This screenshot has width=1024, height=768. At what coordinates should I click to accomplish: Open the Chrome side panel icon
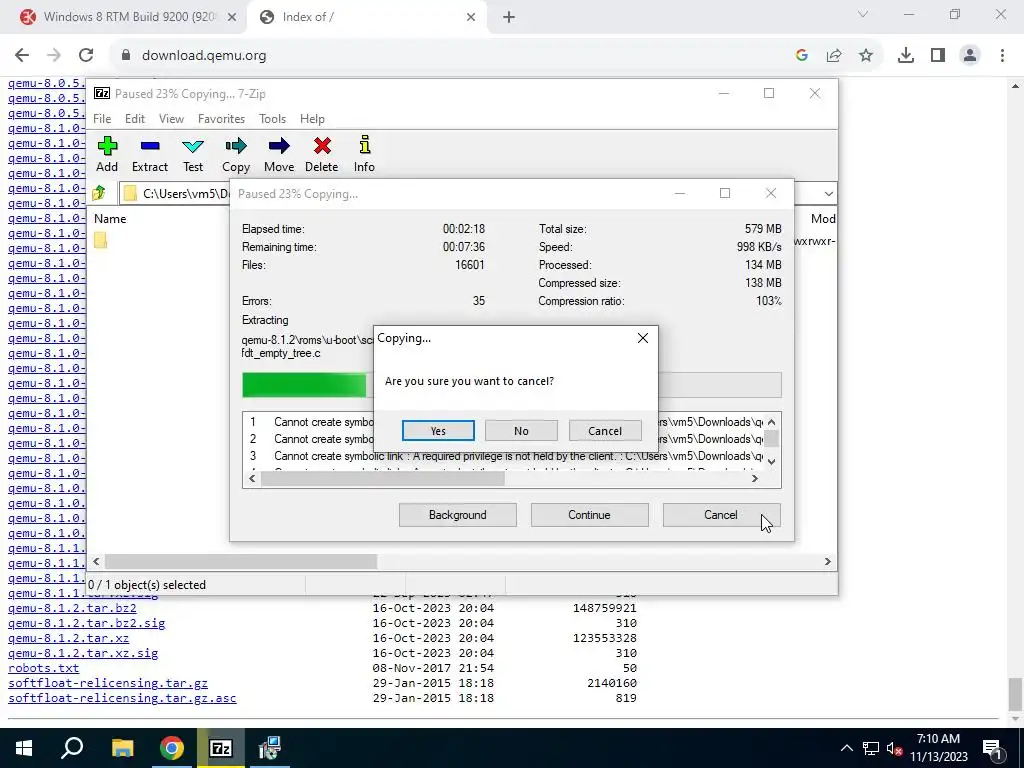pos(938,56)
